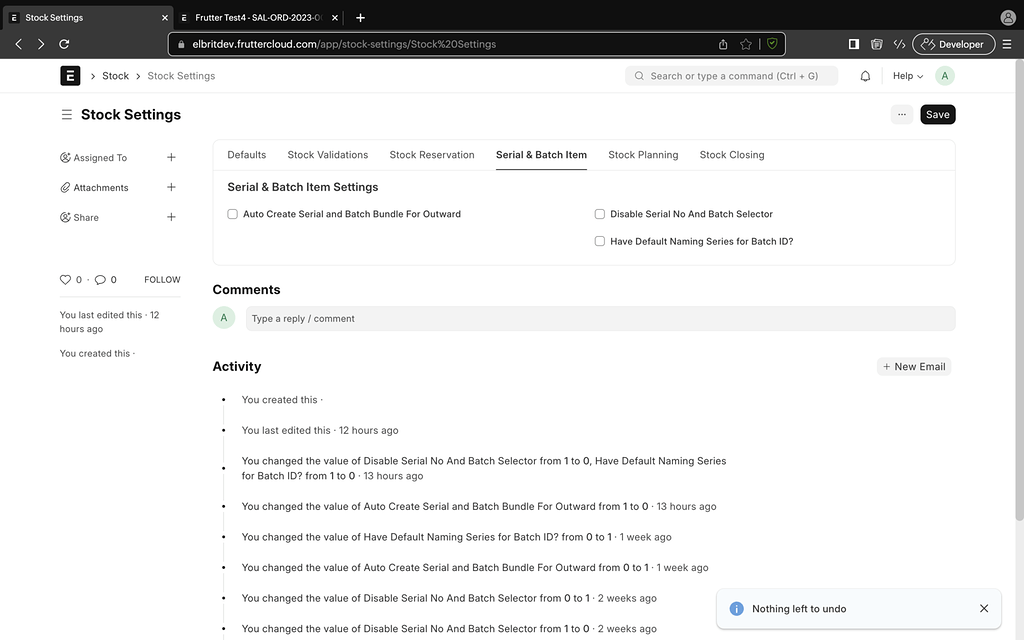Viewport: 1024px width, 640px height.
Task: Open the three-dot menu beside Save
Action: (x=901, y=114)
